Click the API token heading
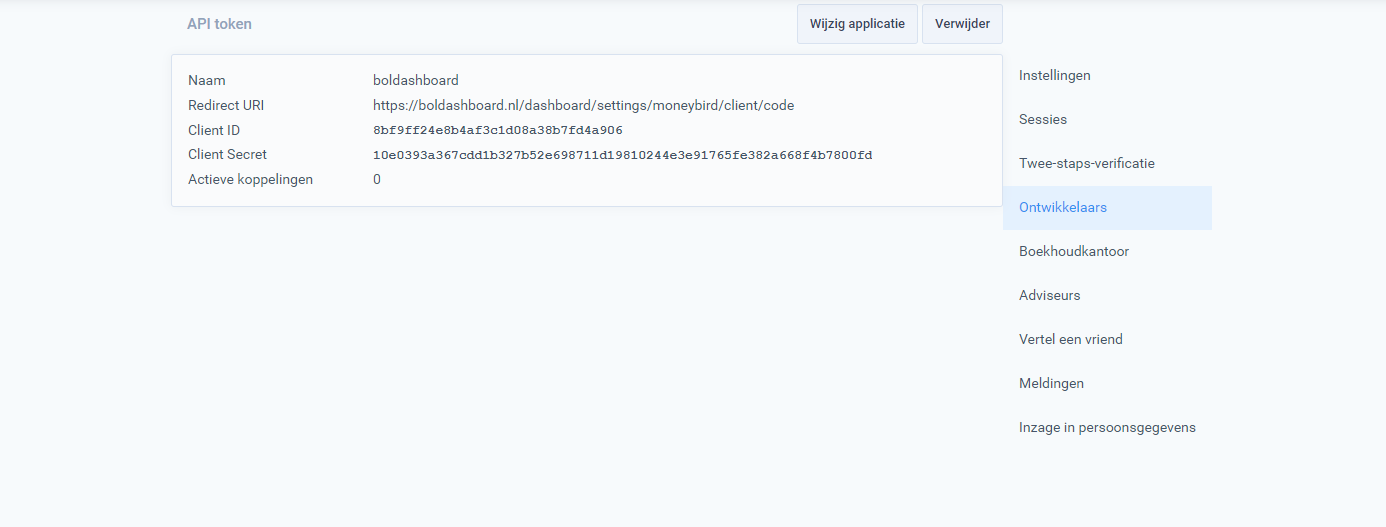Viewport: 1386px width, 527px height. click(x=219, y=24)
